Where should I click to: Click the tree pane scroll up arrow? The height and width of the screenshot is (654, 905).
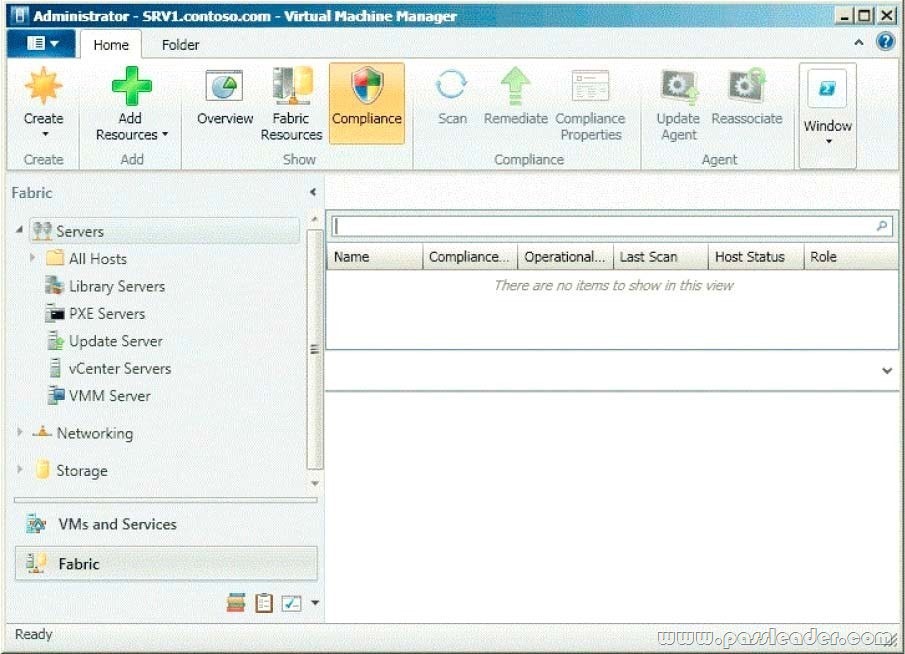pos(315,220)
